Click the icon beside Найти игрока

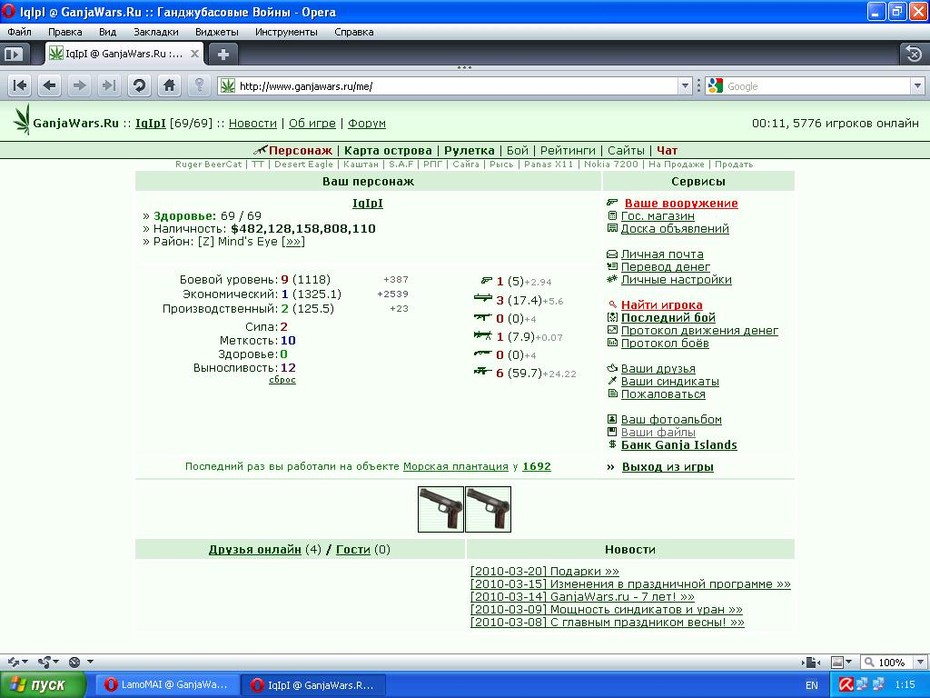point(613,305)
